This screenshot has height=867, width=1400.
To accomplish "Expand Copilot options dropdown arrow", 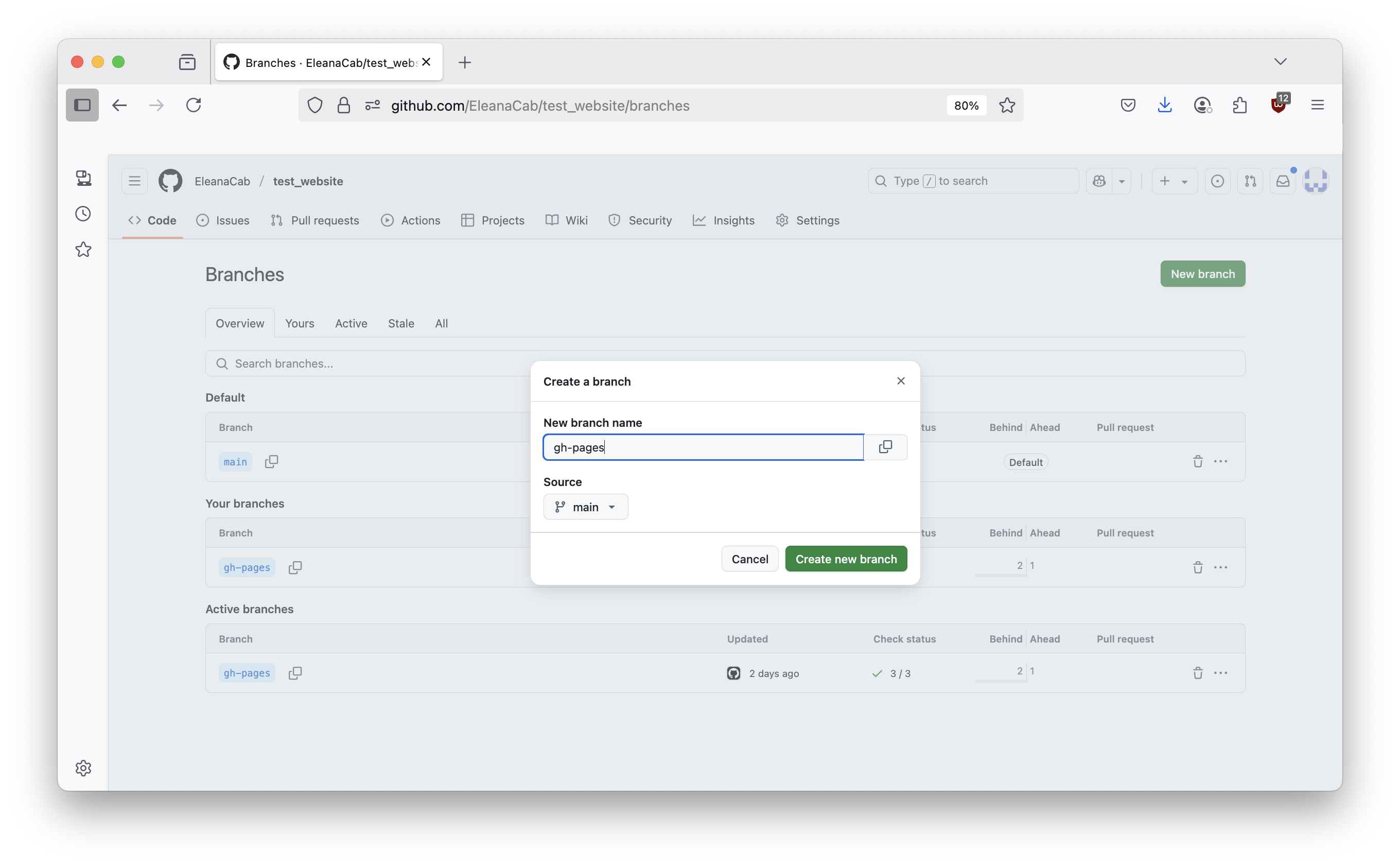I will click(x=1122, y=181).
